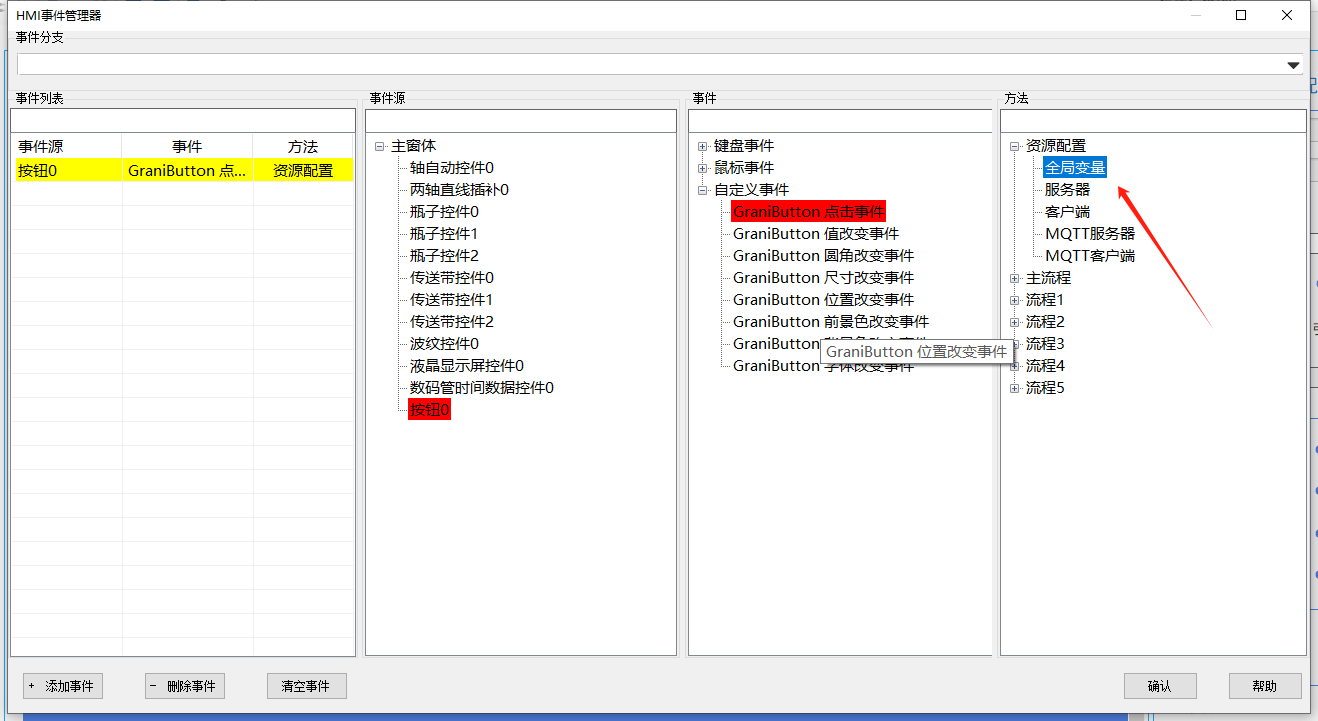Expand the 流程3 node
Screen dimensions: 1318x721
click(1015, 344)
